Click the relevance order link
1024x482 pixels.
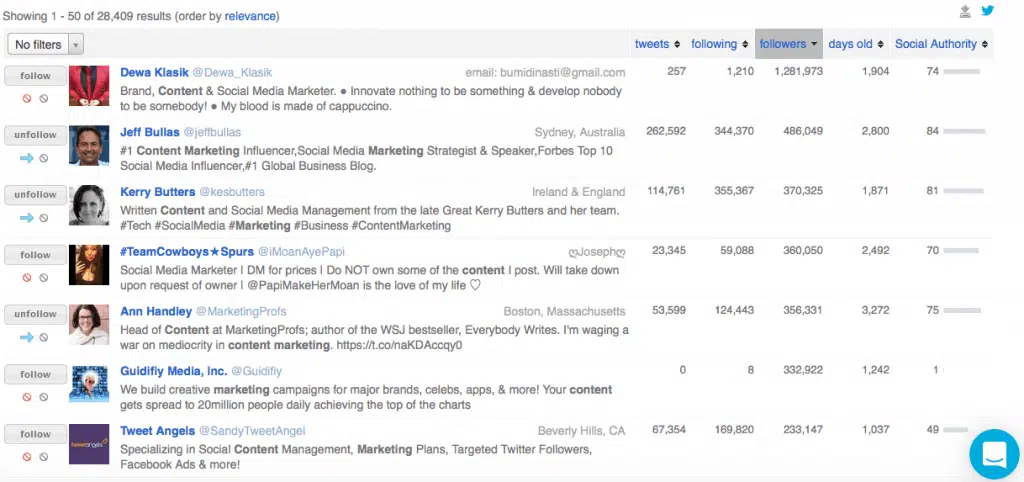tap(250, 17)
